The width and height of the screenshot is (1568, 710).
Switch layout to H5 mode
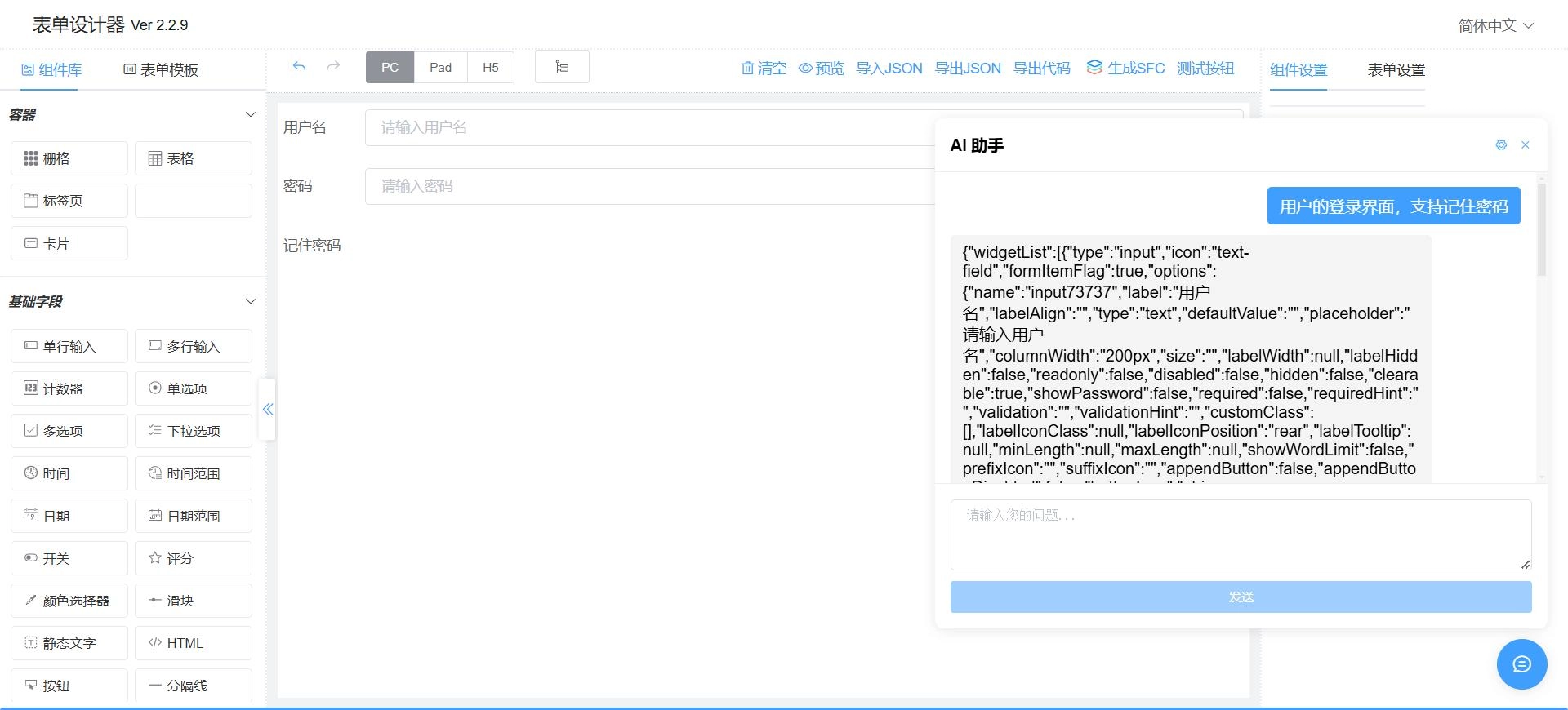tap(491, 68)
